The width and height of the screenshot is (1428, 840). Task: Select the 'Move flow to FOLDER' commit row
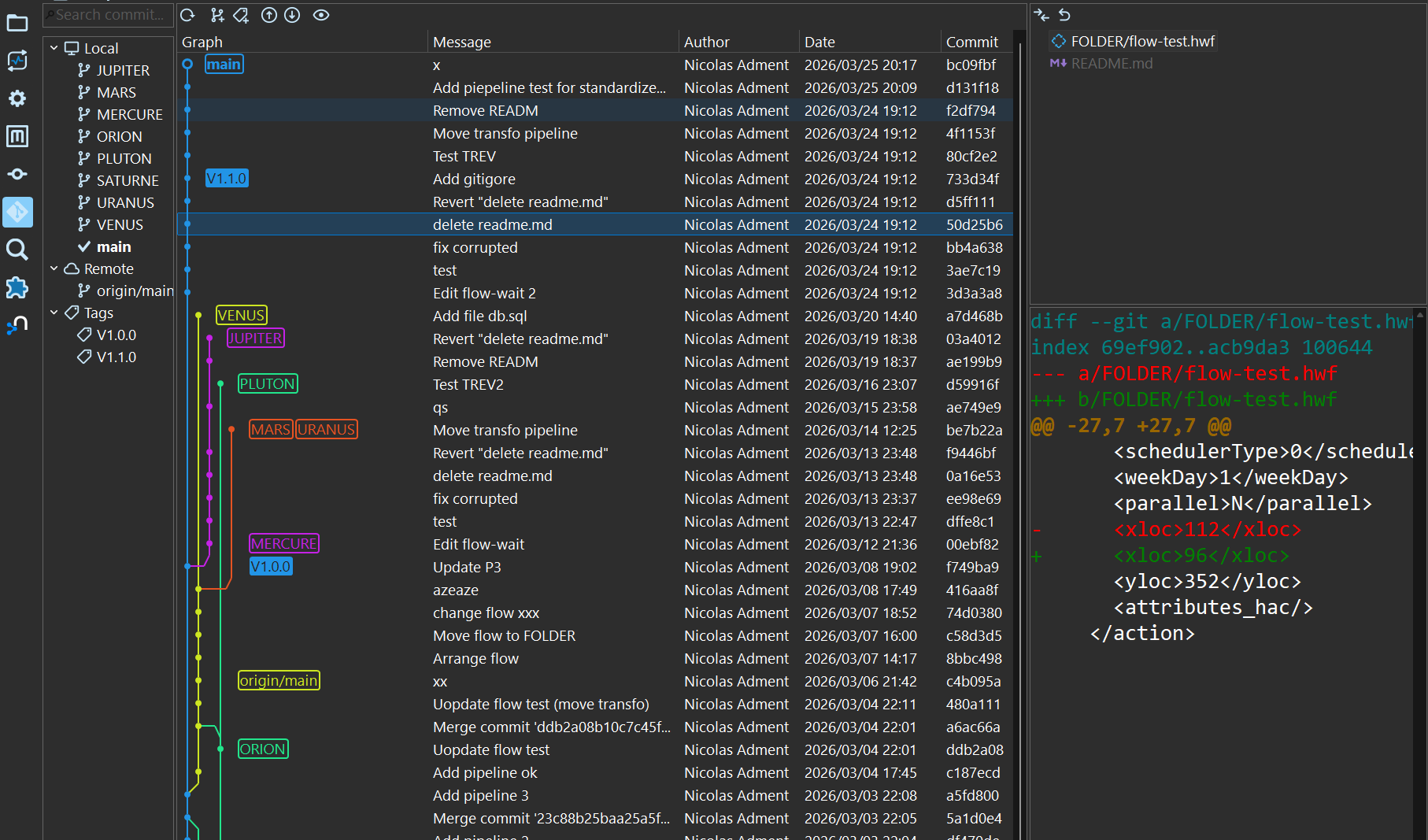pyautogui.click(x=595, y=635)
